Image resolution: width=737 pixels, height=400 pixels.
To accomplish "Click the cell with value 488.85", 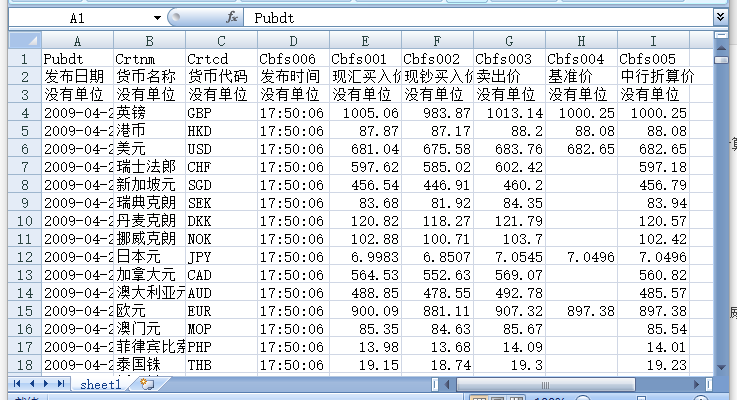I will coord(365,293).
